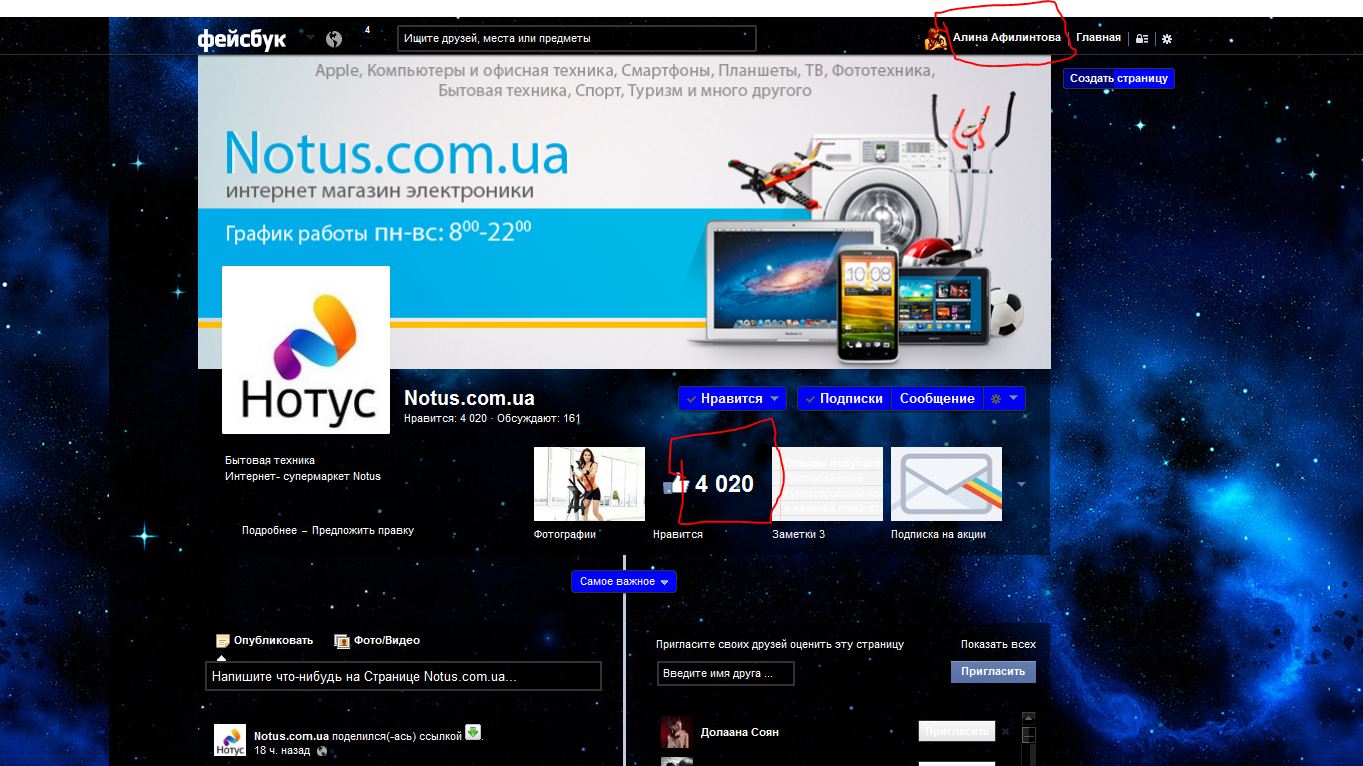Open the Фотографии thumbnail

589,484
